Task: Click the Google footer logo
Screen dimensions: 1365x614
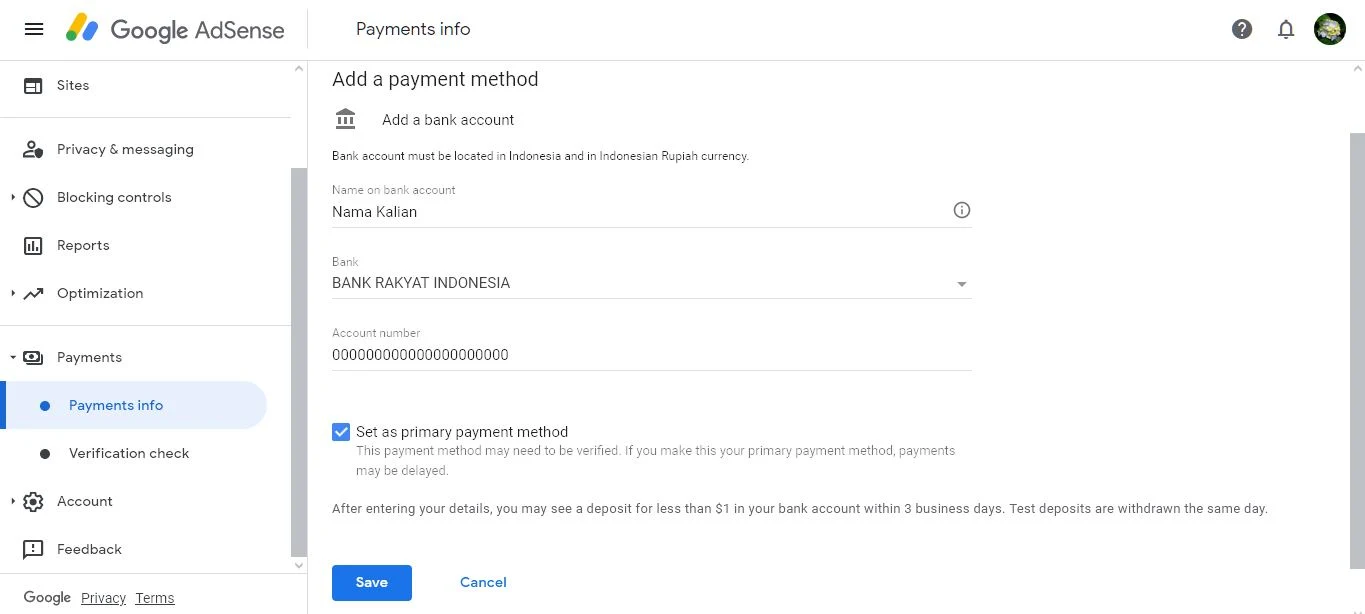Action: (x=47, y=597)
